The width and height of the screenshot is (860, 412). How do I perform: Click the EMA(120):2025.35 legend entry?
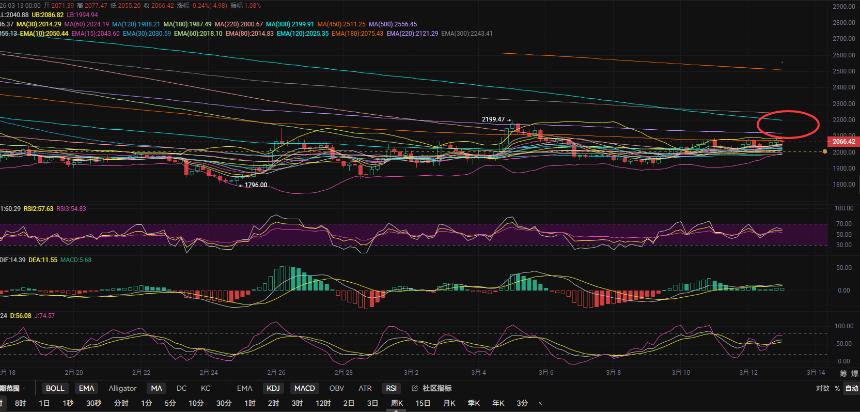[x=303, y=33]
